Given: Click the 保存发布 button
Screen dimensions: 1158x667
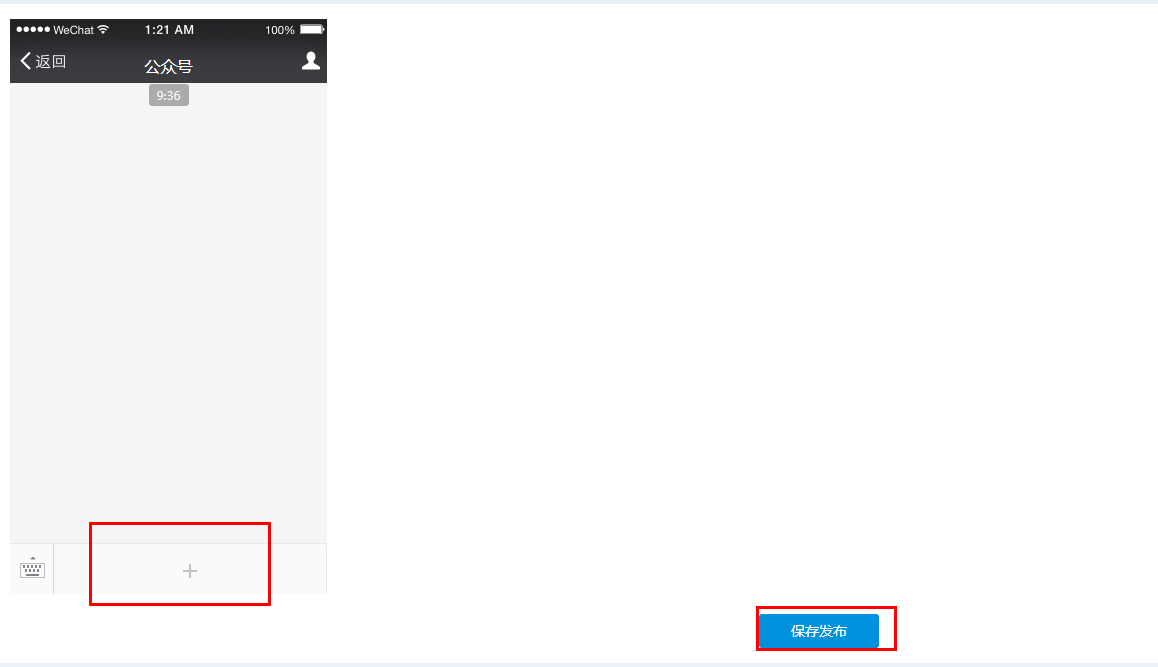Looking at the screenshot, I should [x=819, y=631].
